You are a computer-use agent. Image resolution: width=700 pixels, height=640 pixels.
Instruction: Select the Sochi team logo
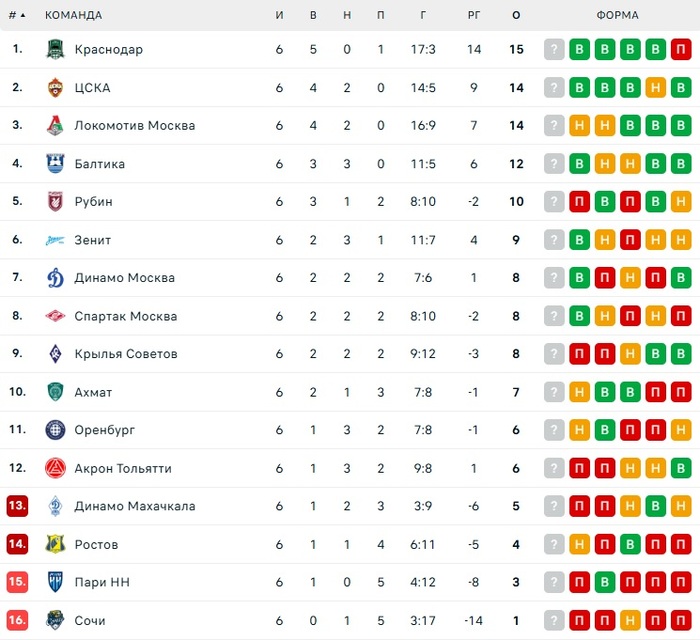(x=55, y=620)
